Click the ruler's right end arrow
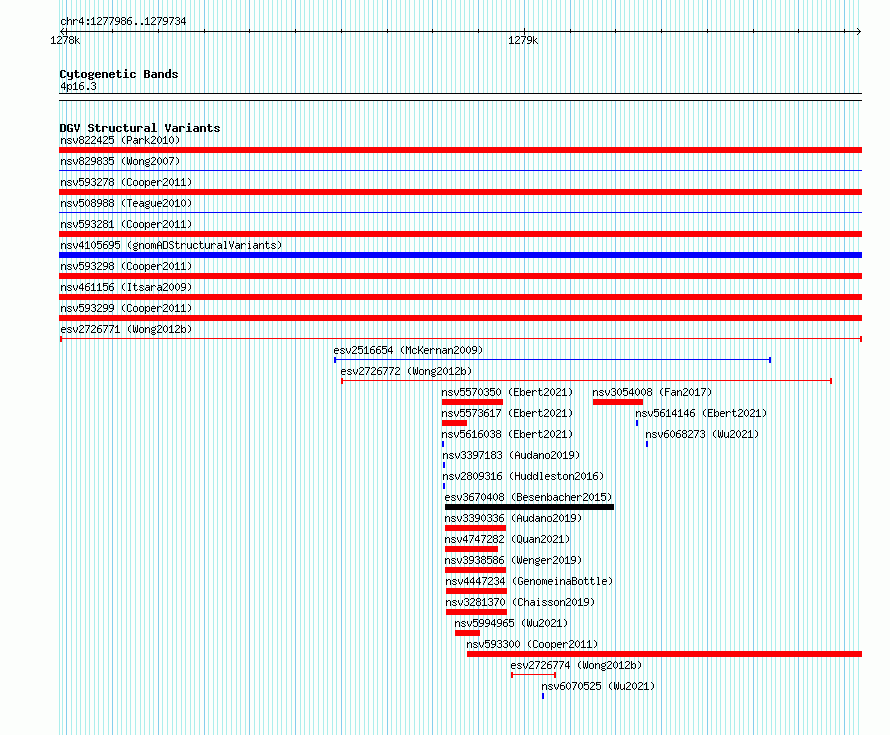Viewport: 890px width, 735px height. pyautogui.click(x=859, y=32)
